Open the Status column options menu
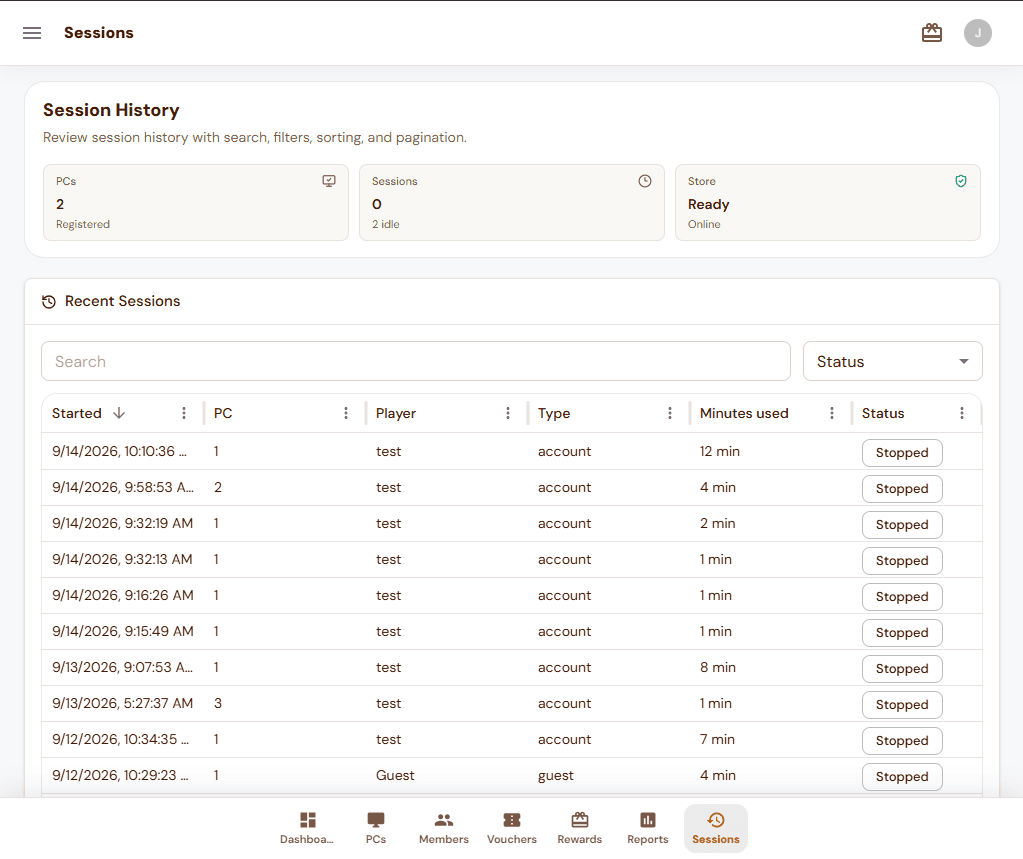The width and height of the screenshot is (1023, 859). click(x=962, y=413)
